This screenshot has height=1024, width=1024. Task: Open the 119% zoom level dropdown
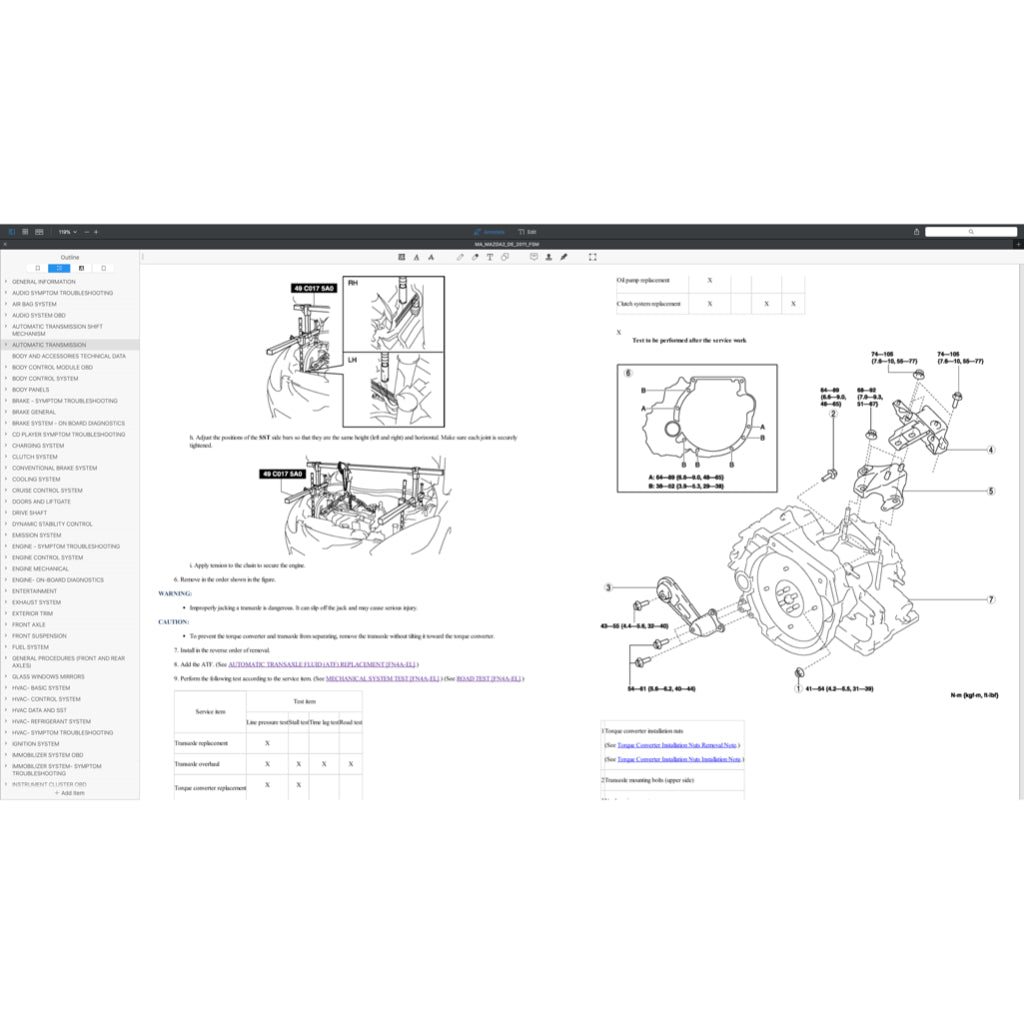(x=65, y=231)
